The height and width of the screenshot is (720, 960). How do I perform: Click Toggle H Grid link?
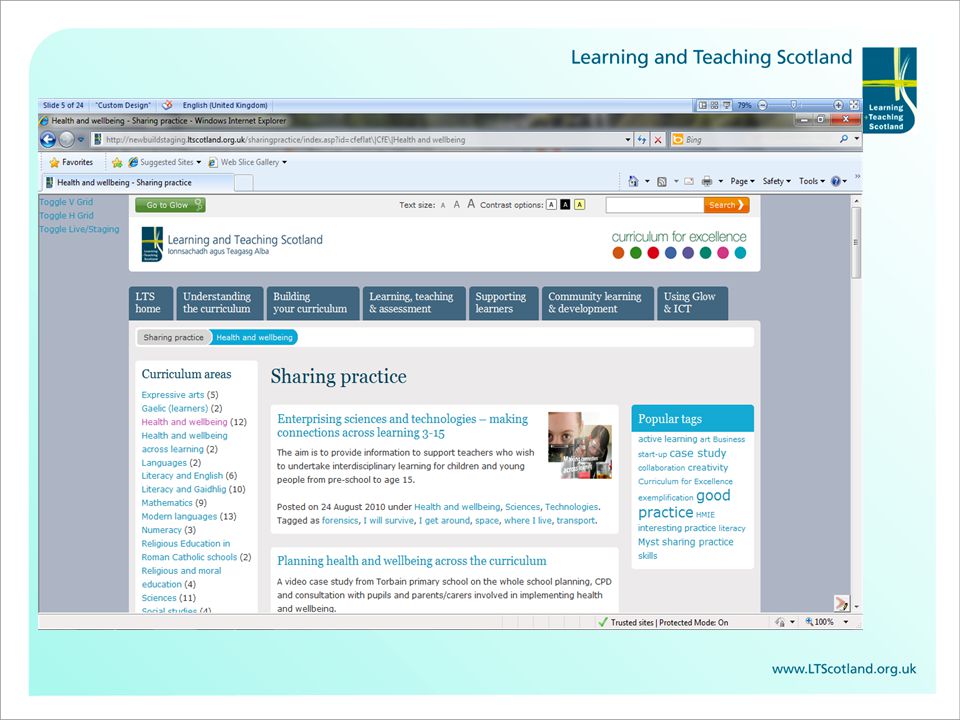point(66,216)
